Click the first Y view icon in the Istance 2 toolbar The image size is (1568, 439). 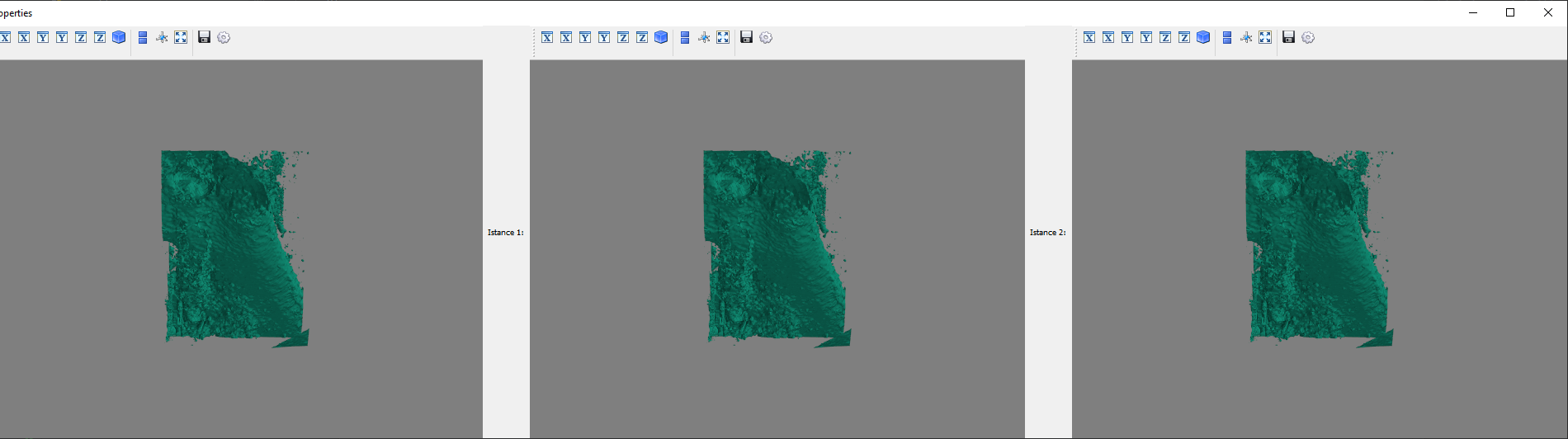[1127, 37]
